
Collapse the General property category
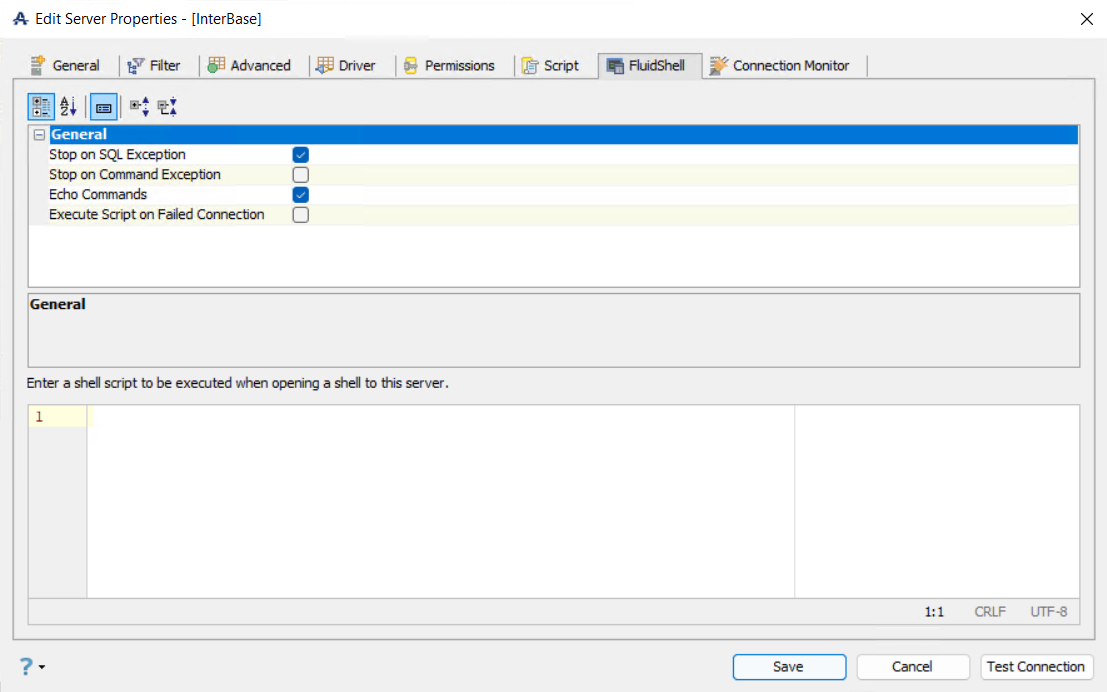(x=39, y=135)
